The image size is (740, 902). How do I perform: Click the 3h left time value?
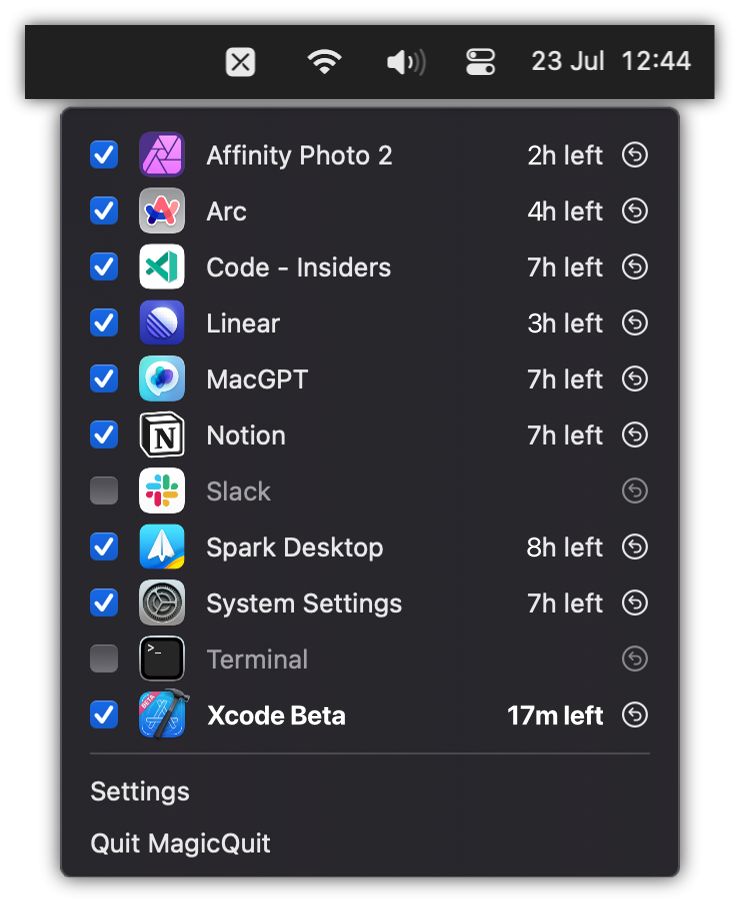[565, 323]
